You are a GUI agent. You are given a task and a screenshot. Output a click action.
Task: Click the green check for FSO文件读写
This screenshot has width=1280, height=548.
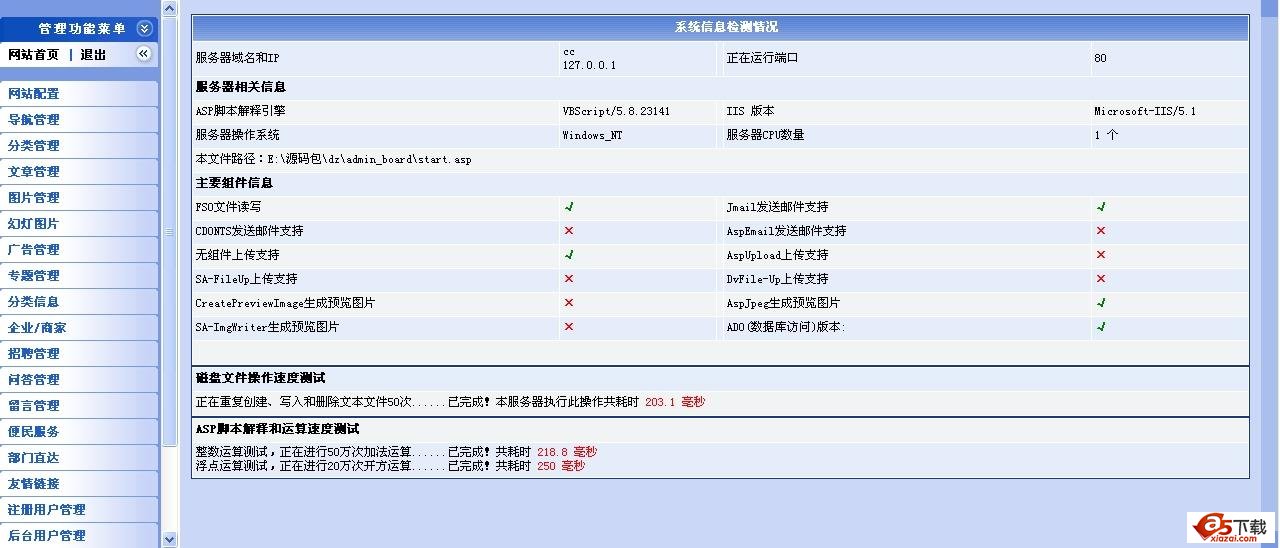[569, 207]
